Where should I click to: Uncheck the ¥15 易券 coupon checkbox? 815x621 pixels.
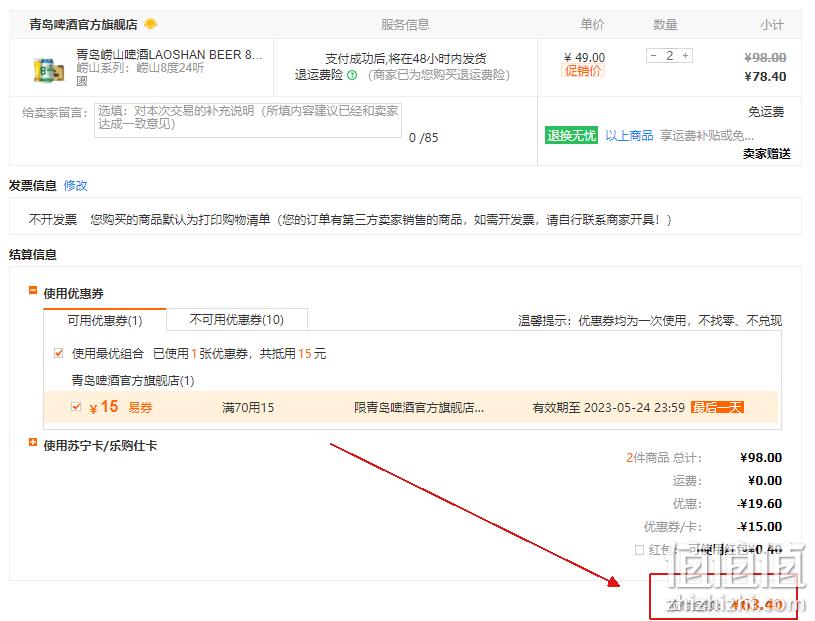coord(76,406)
